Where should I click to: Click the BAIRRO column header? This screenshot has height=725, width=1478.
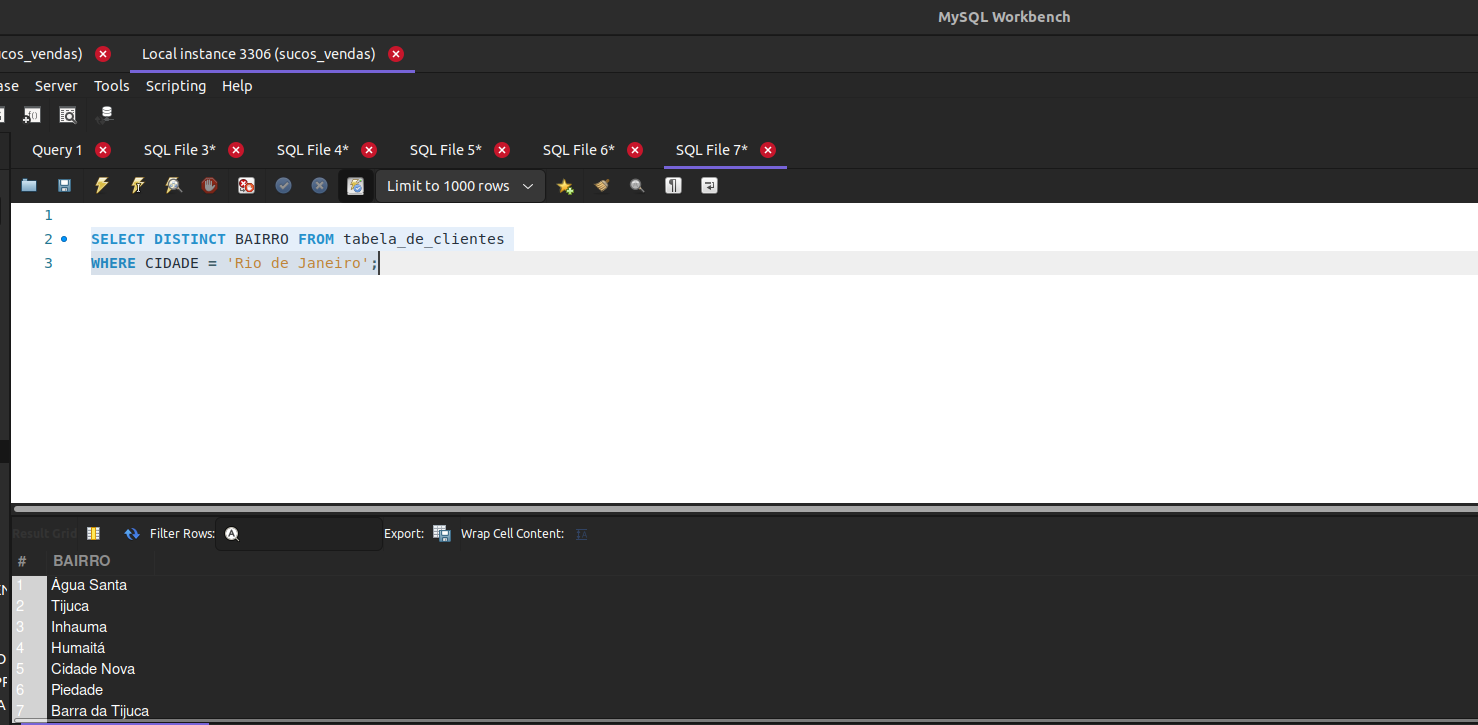(x=82, y=561)
